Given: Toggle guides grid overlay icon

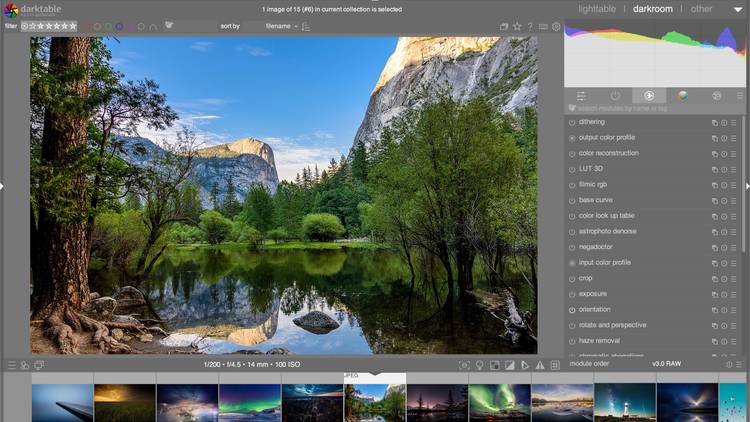Looking at the screenshot, I should pyautogui.click(x=555, y=366).
